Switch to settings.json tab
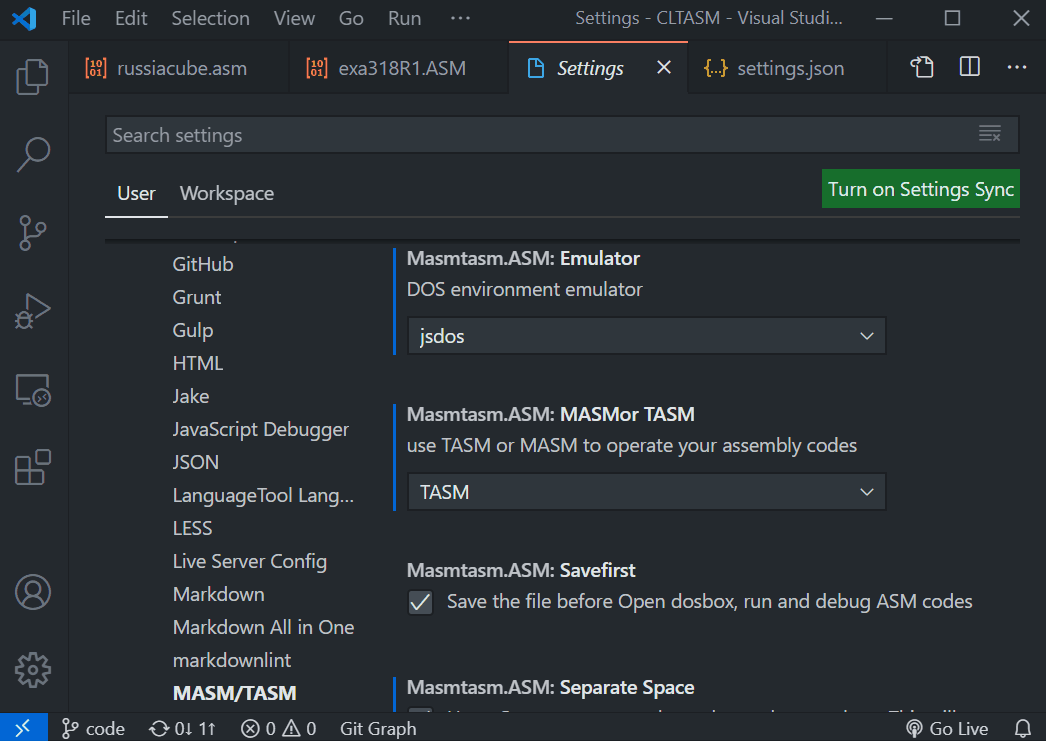Viewport: 1046px width, 741px height. click(x=787, y=67)
